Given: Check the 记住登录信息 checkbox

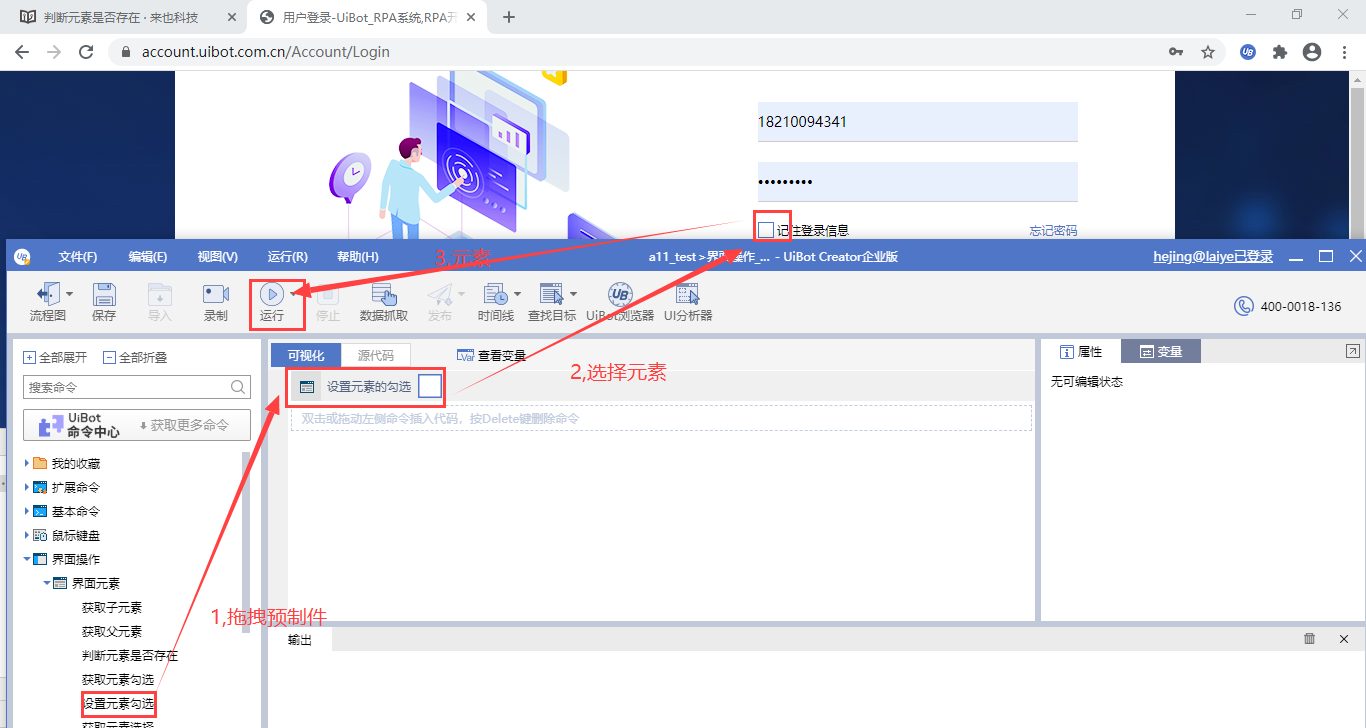Looking at the screenshot, I should point(766,230).
